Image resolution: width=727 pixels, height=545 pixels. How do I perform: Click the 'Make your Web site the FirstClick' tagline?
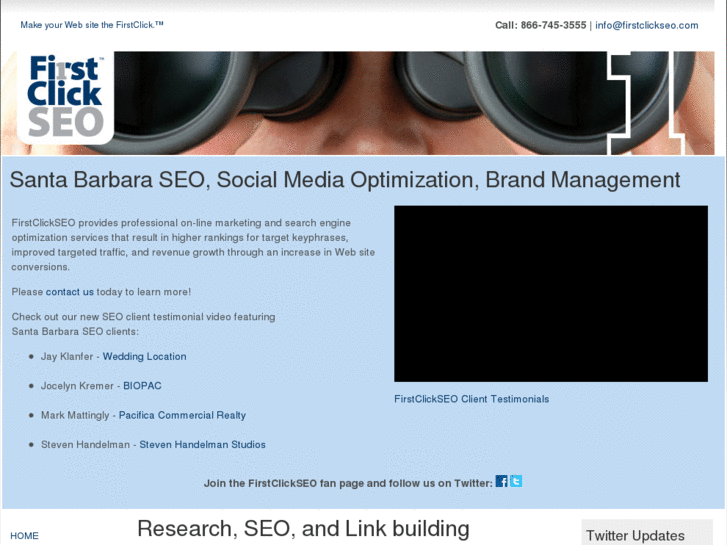[92, 25]
